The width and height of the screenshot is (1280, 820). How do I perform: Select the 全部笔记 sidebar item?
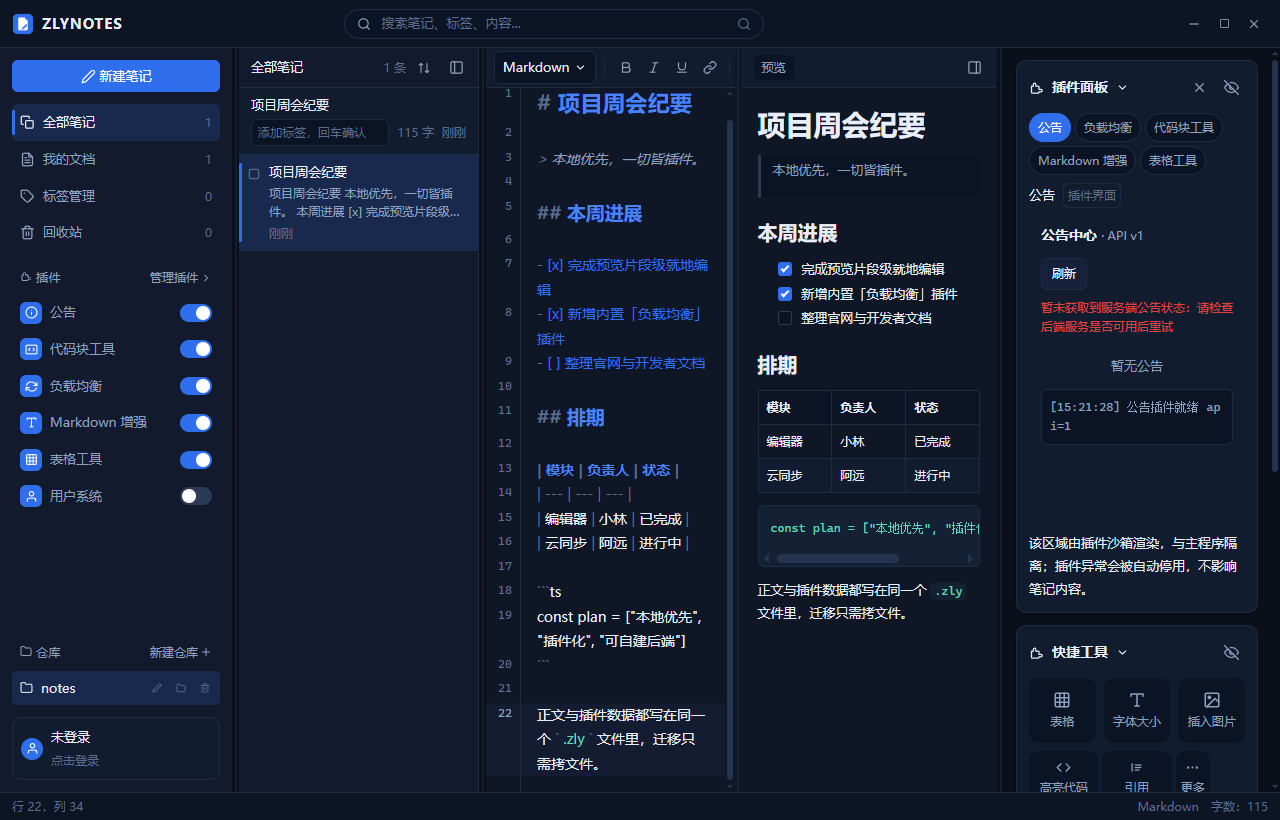tap(116, 122)
